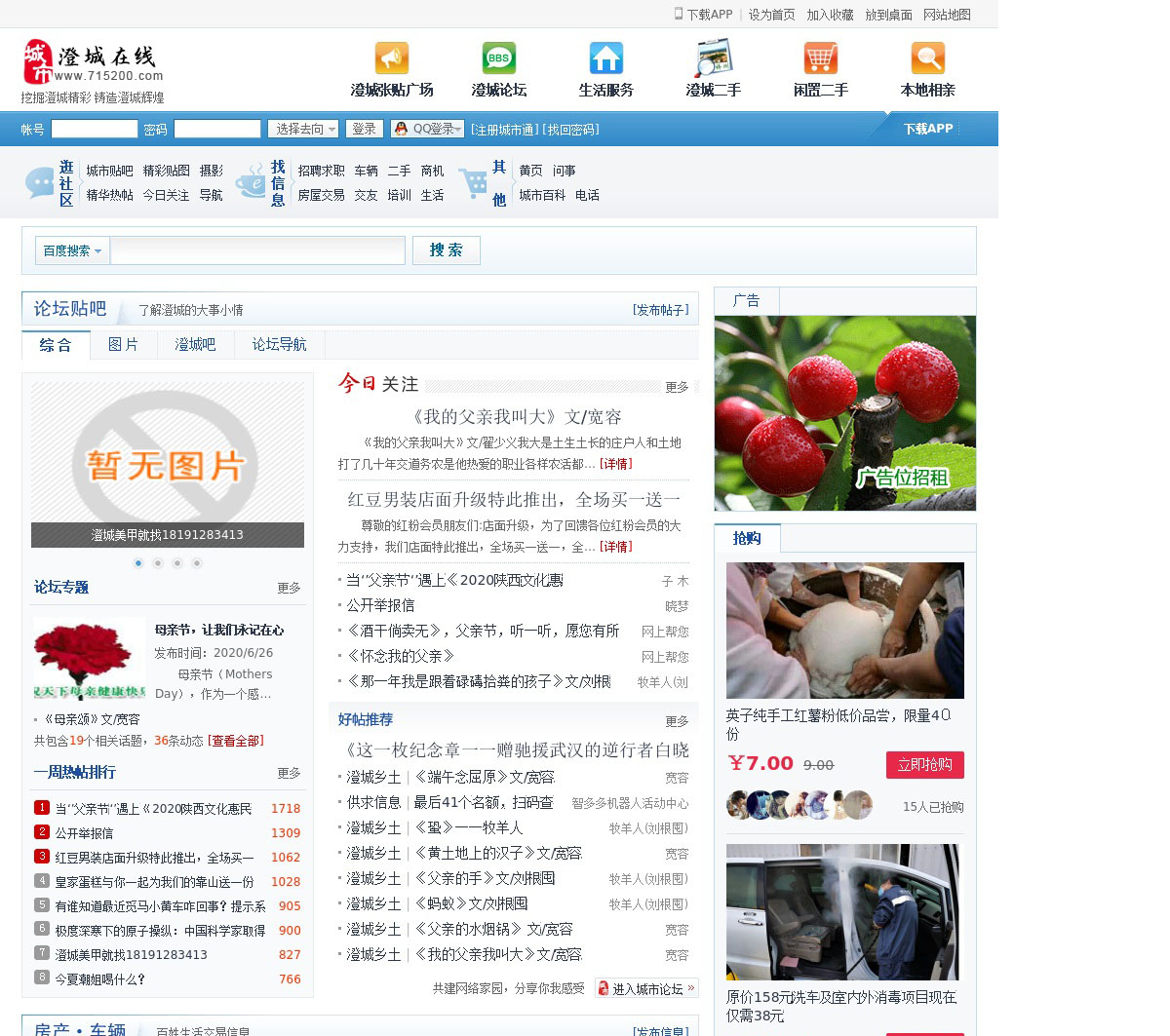Select the second carousel dot indicator
This screenshot has height=1036, width=1170.
158,563
